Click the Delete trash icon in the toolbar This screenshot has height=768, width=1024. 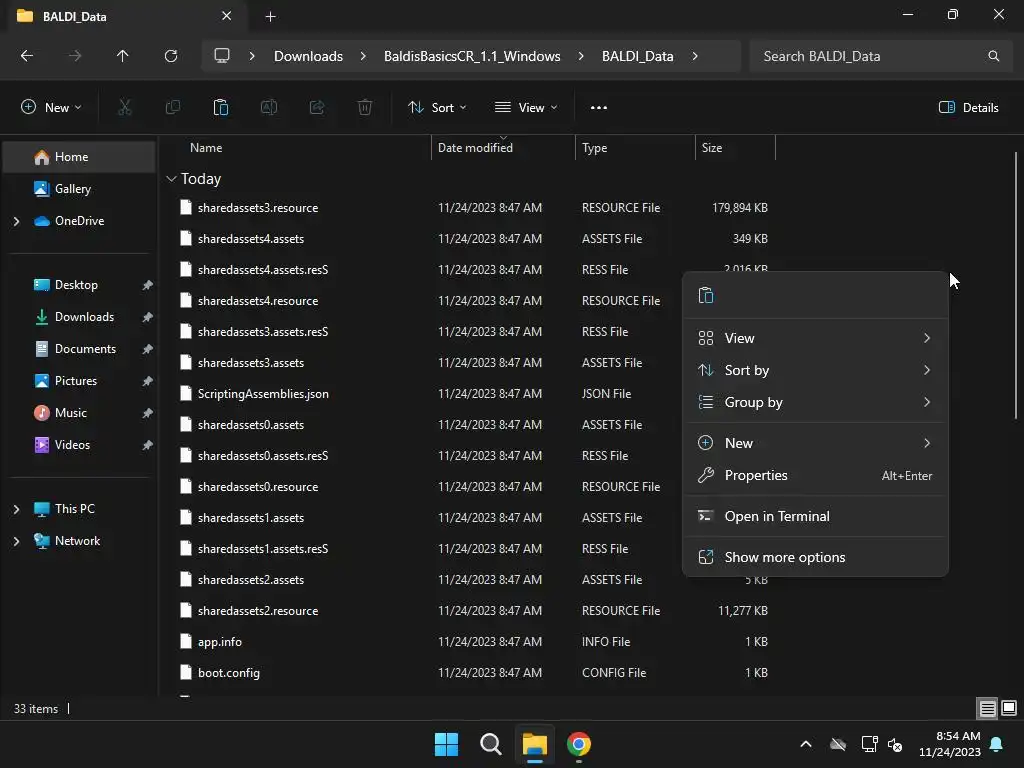pos(365,107)
